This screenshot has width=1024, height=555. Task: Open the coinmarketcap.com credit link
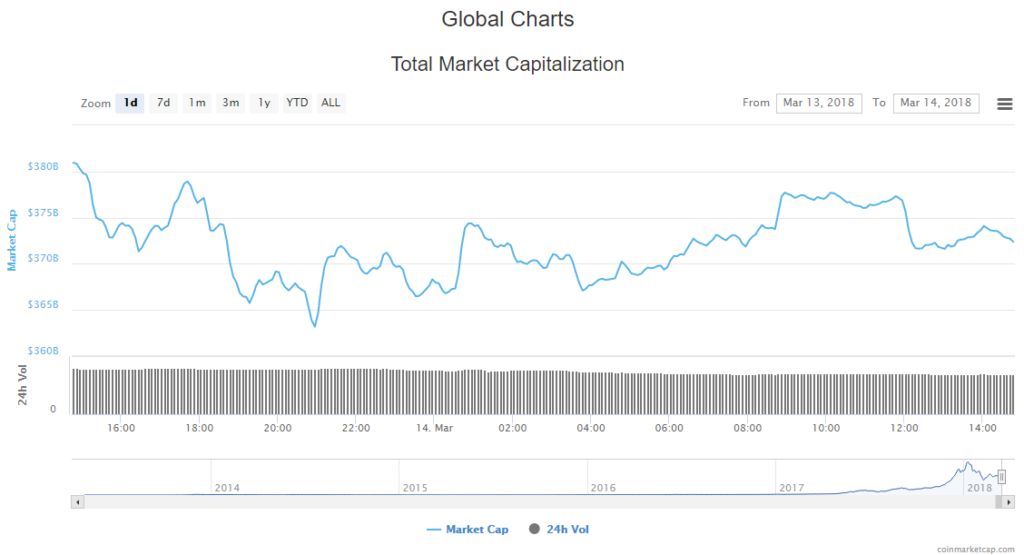coord(979,549)
